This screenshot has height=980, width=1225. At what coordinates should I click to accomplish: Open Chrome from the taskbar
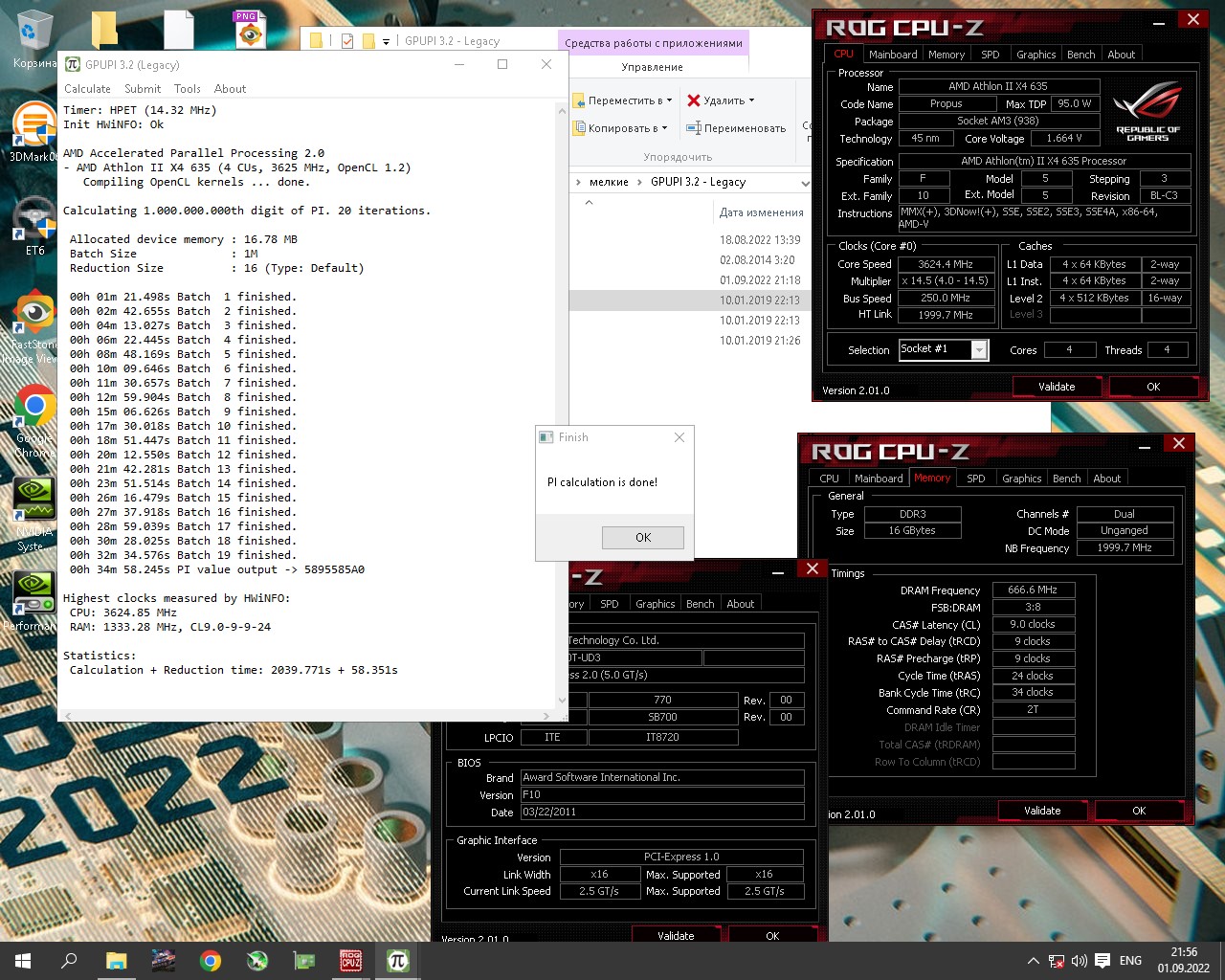tap(210, 961)
